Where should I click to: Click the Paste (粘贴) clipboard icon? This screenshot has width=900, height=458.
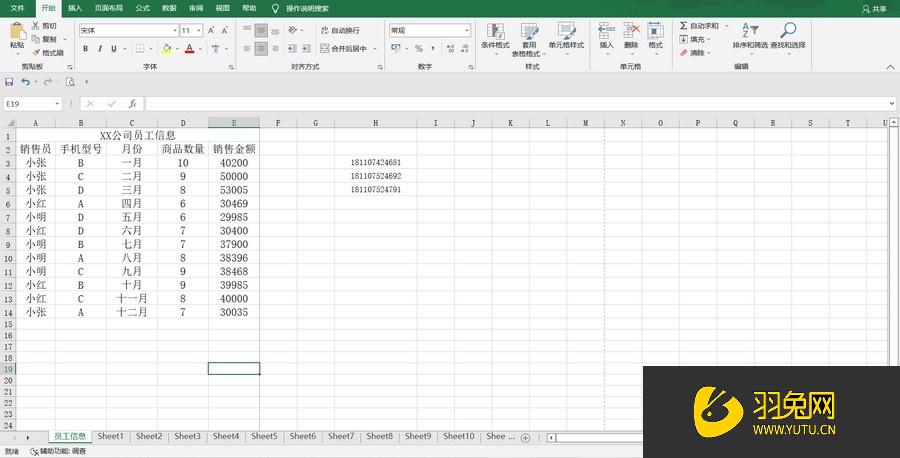[x=17, y=31]
